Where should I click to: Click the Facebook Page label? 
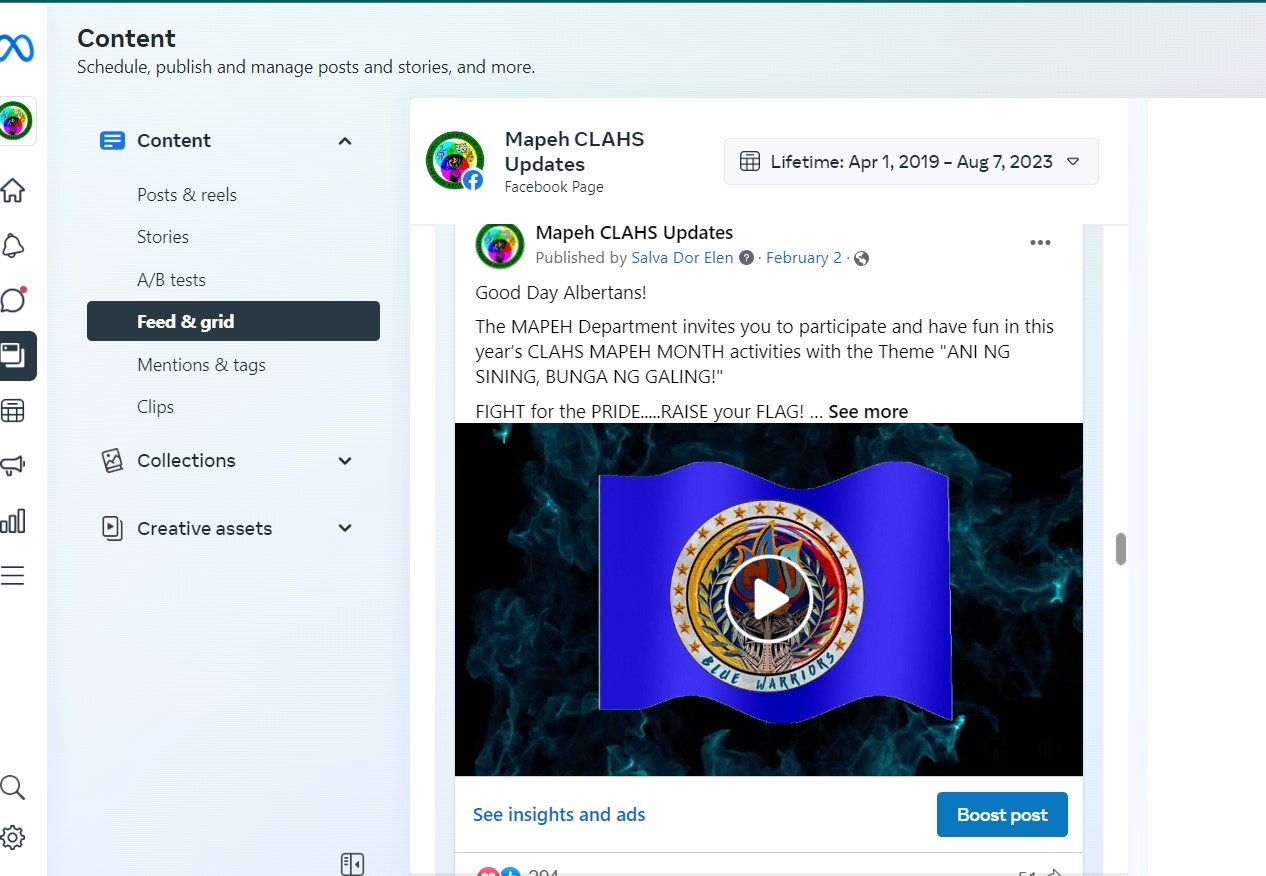click(554, 187)
